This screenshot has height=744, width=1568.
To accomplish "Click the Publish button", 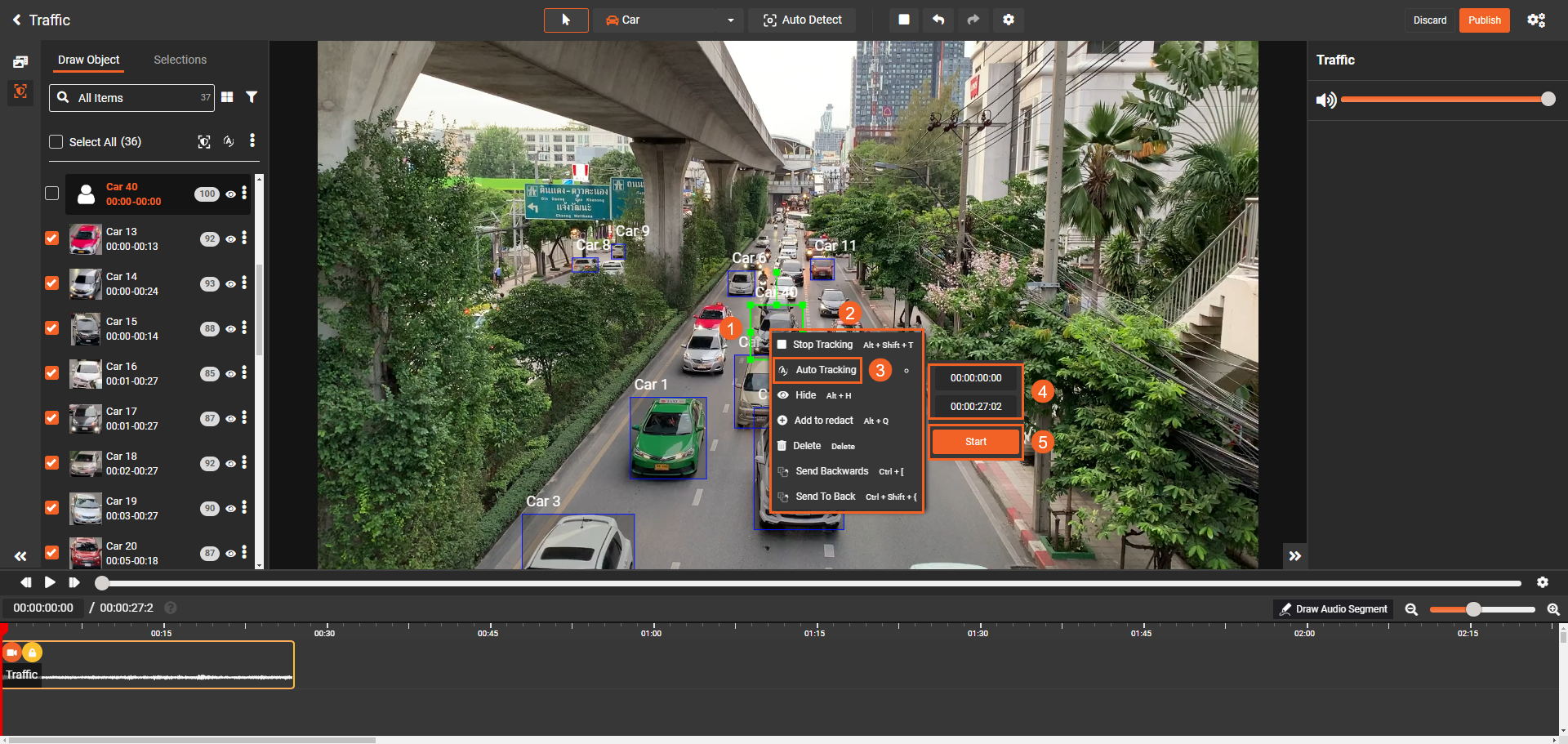I will coord(1484,20).
